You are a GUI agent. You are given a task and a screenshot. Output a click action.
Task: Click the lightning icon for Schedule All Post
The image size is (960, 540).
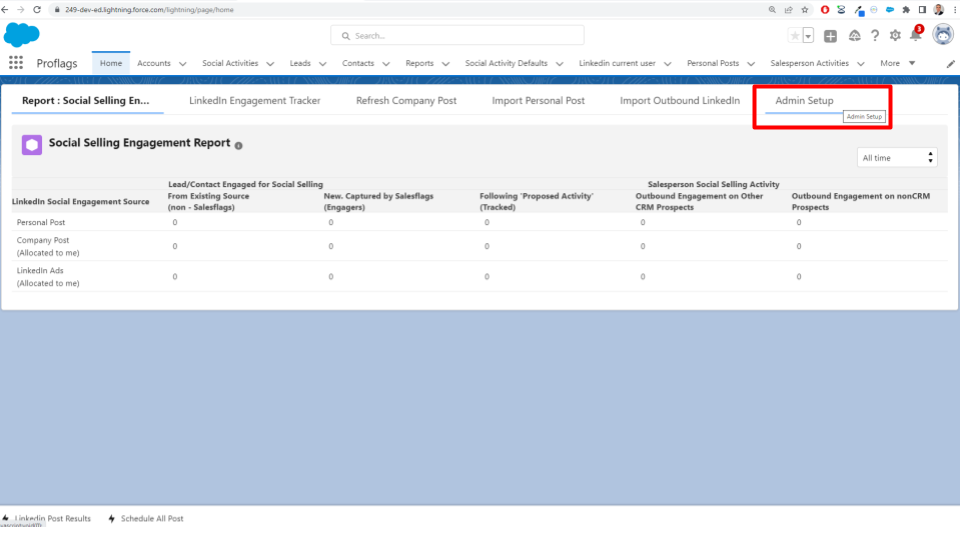click(x=111, y=519)
